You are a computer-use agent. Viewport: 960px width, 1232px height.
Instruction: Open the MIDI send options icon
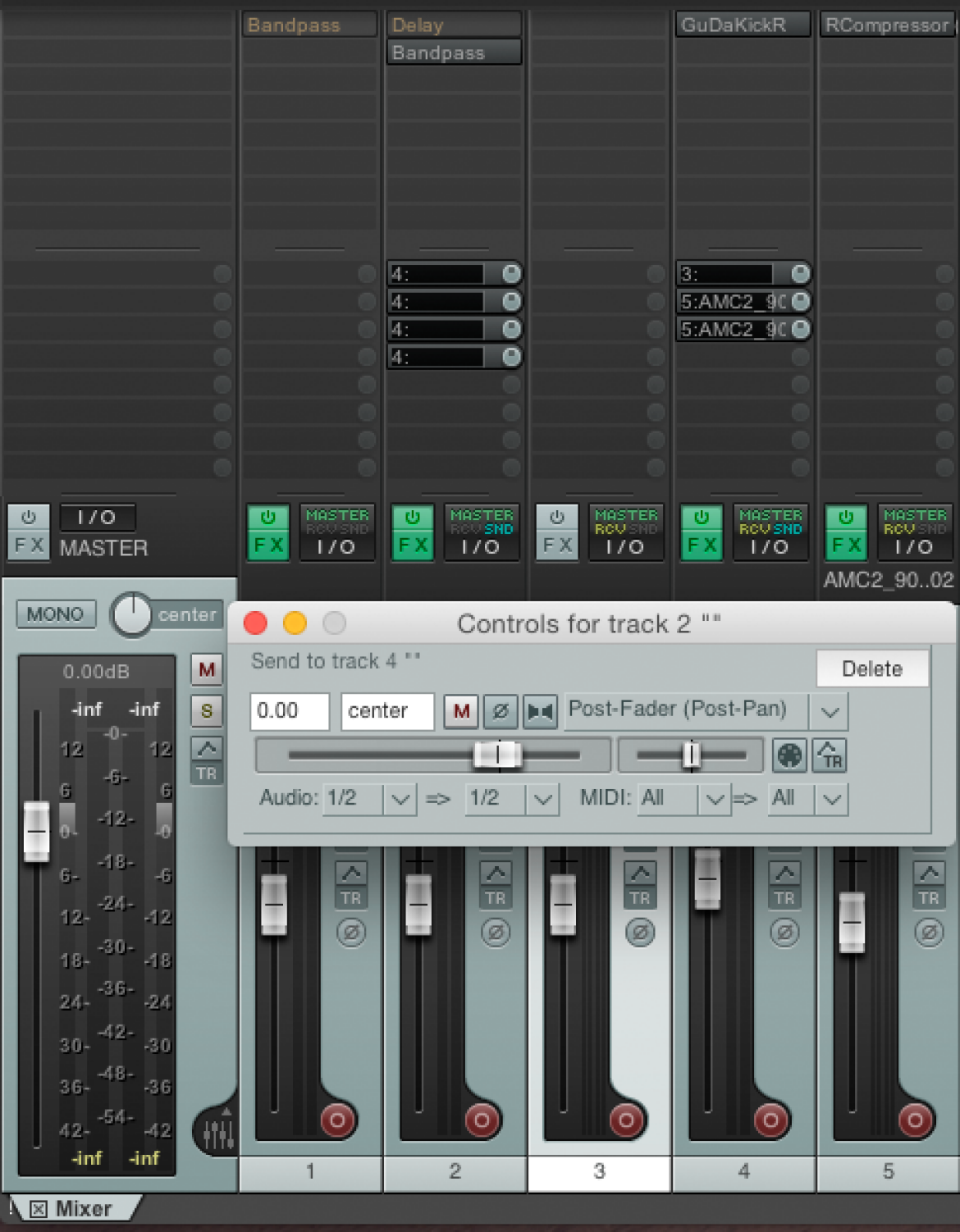point(789,755)
